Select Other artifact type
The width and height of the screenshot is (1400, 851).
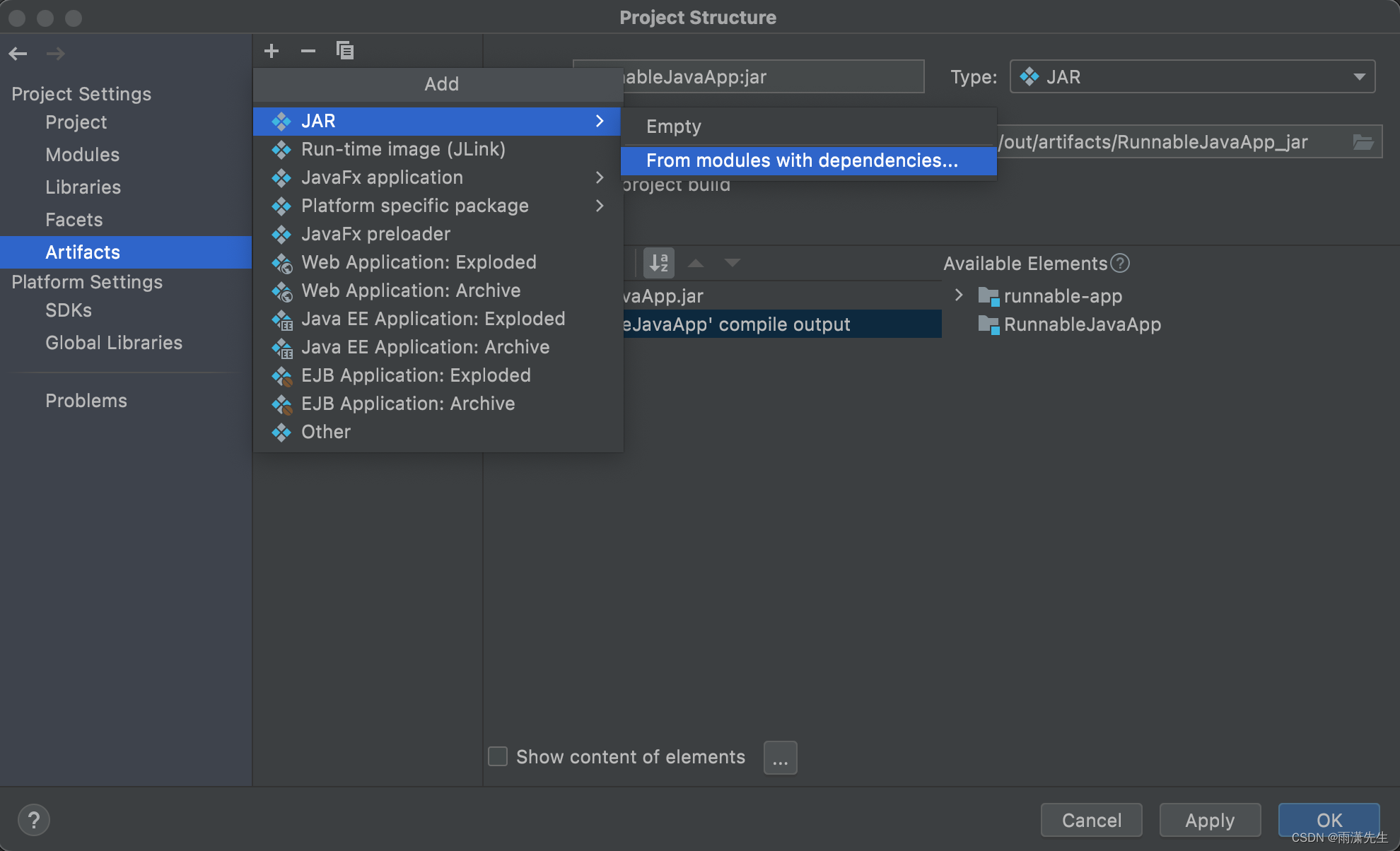tap(437, 432)
